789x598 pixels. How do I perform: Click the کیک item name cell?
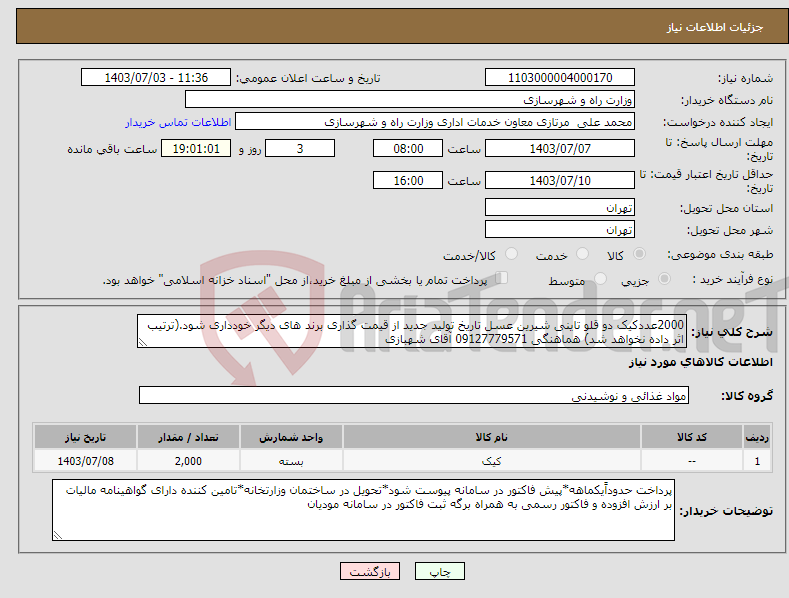pyautogui.click(x=492, y=461)
